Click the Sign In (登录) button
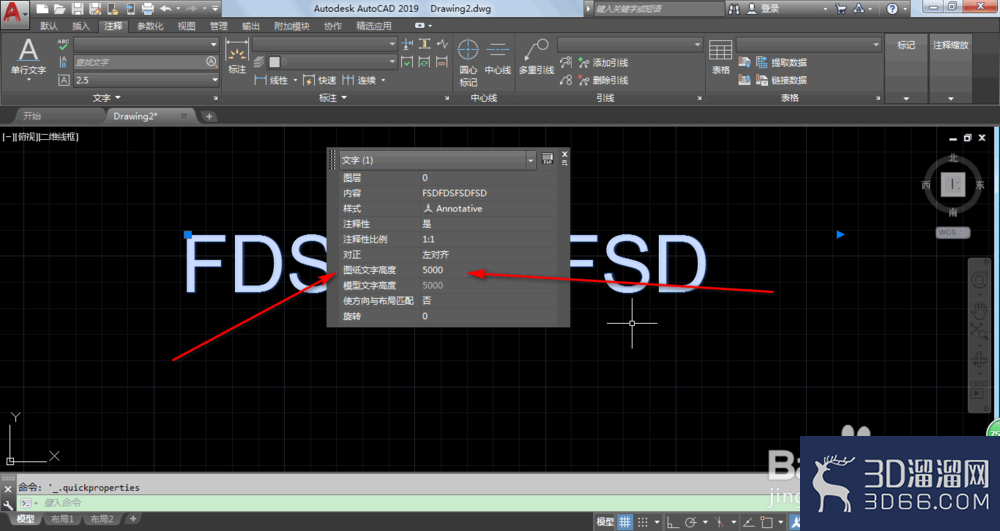The image size is (1000, 531). click(x=763, y=9)
